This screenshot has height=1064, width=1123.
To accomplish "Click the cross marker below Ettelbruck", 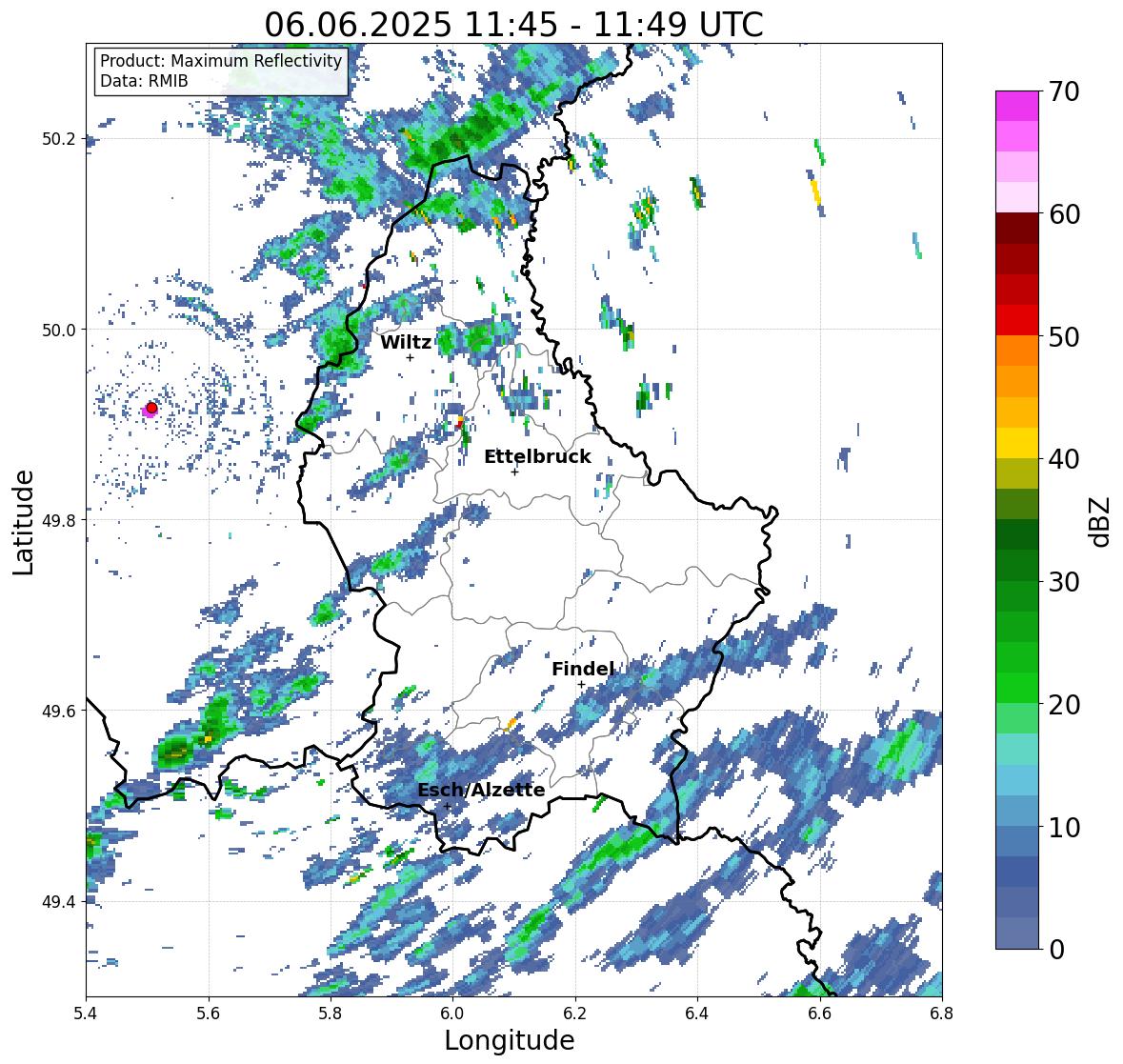I will (514, 472).
